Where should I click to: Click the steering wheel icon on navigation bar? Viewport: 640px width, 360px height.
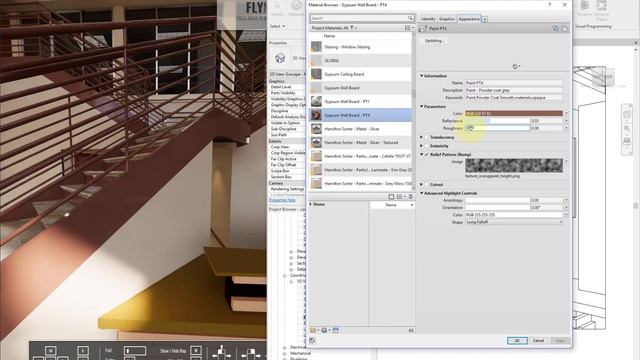[627, 115]
